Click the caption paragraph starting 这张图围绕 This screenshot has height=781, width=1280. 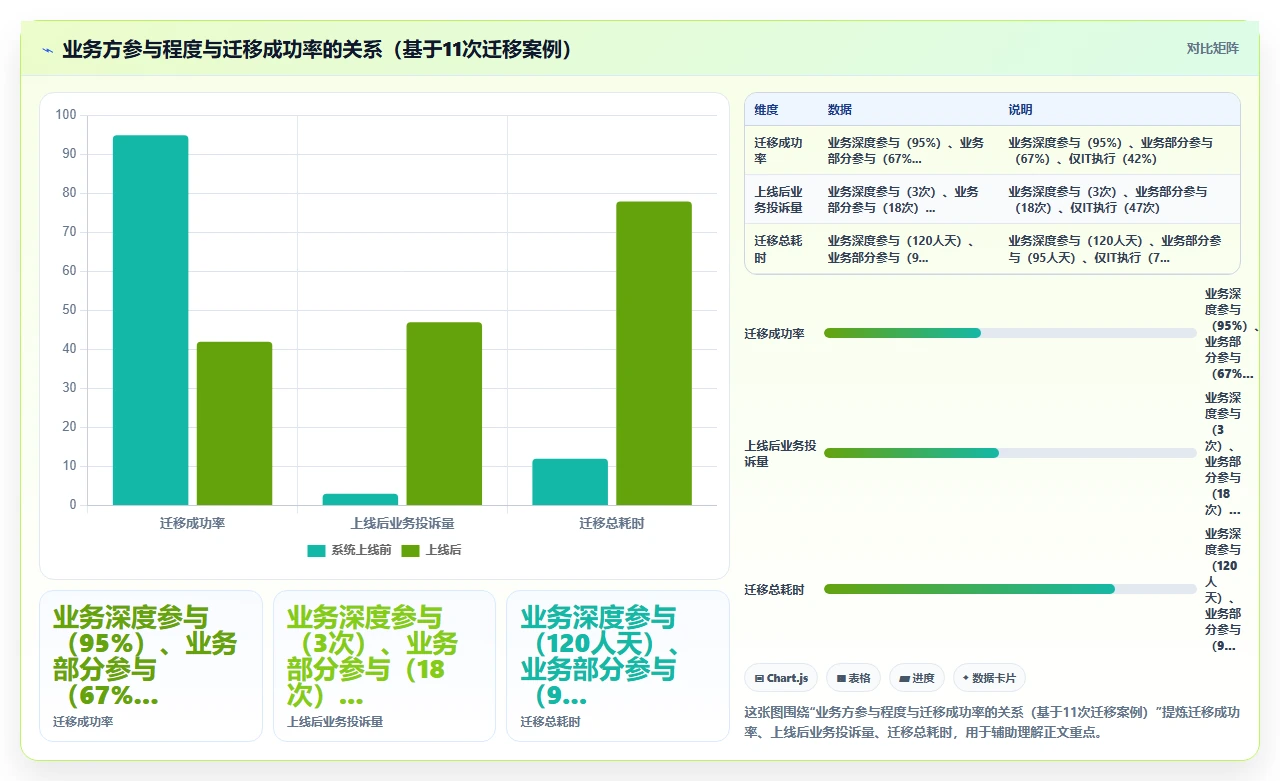[992, 722]
